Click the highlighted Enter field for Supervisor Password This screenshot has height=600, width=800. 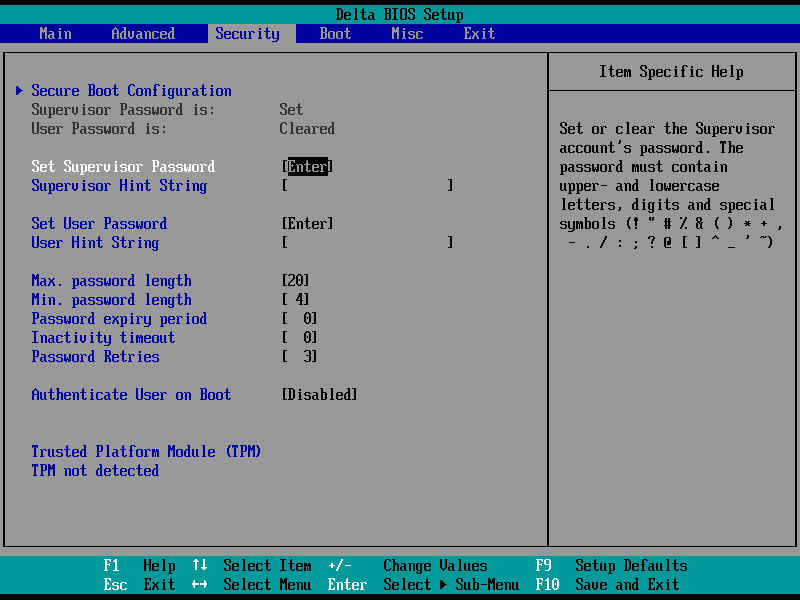click(x=307, y=166)
